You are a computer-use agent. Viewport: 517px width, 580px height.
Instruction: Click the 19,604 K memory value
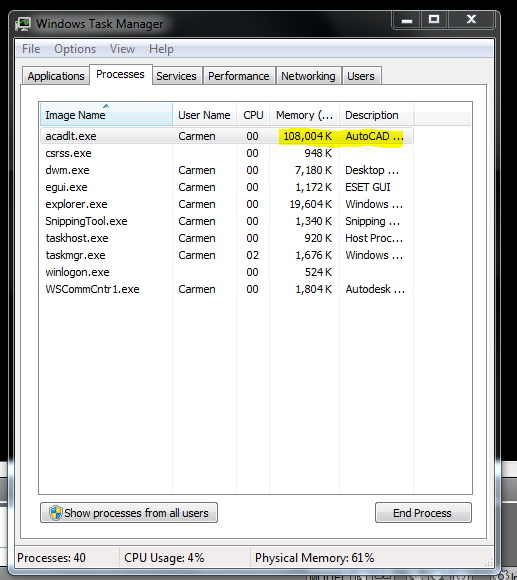(x=311, y=204)
